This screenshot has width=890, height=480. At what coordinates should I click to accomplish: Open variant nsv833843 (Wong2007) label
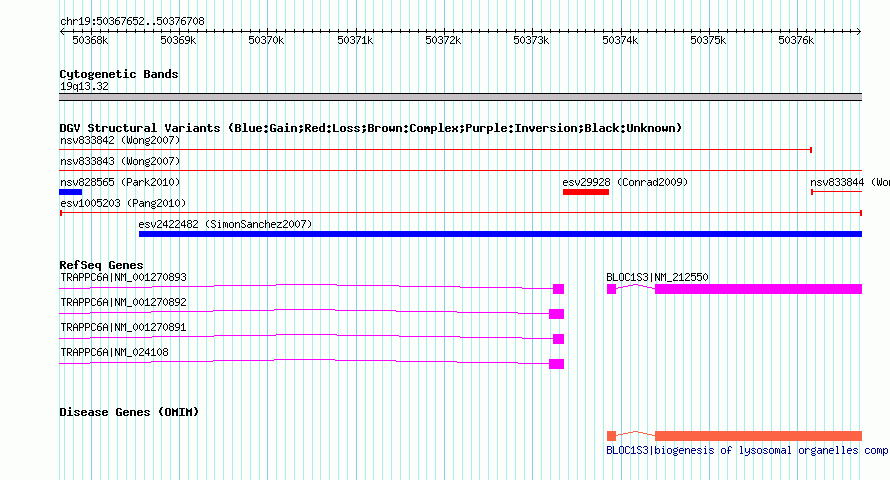click(120, 161)
